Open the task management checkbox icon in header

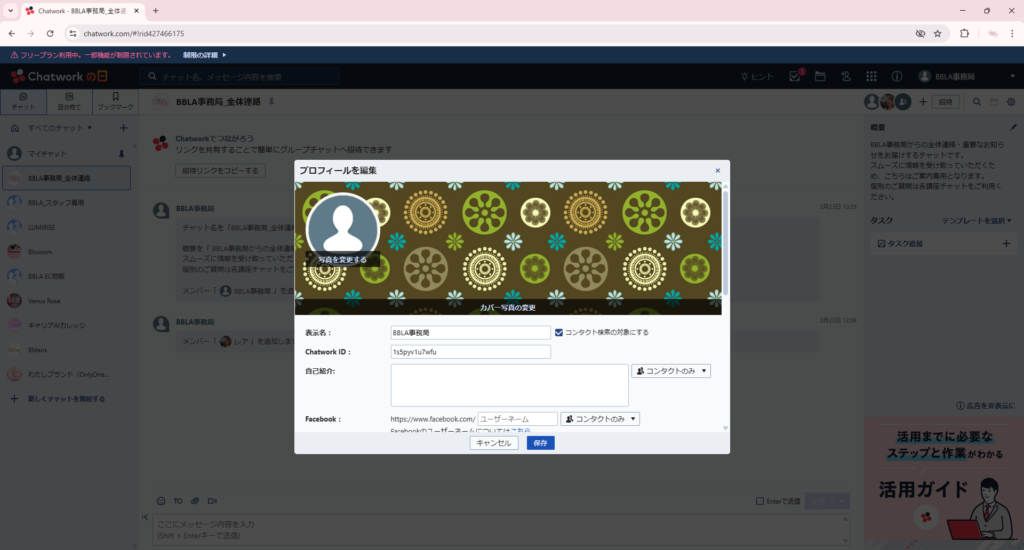(x=795, y=77)
